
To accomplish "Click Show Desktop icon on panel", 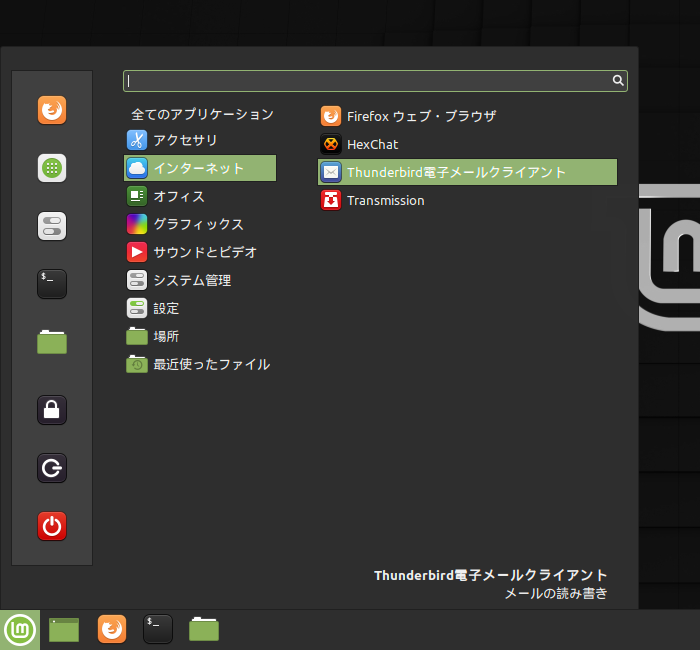I will pos(64,630).
